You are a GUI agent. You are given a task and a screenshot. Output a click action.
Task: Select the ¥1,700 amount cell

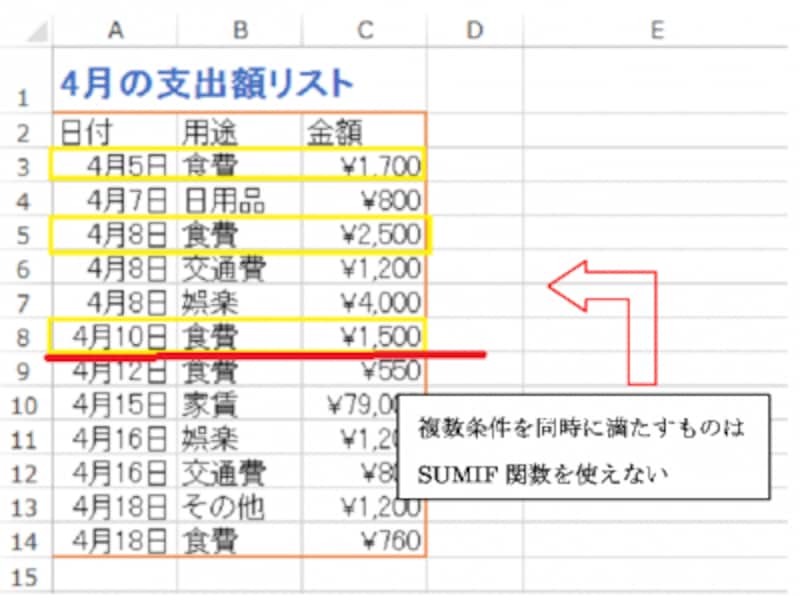coord(365,165)
